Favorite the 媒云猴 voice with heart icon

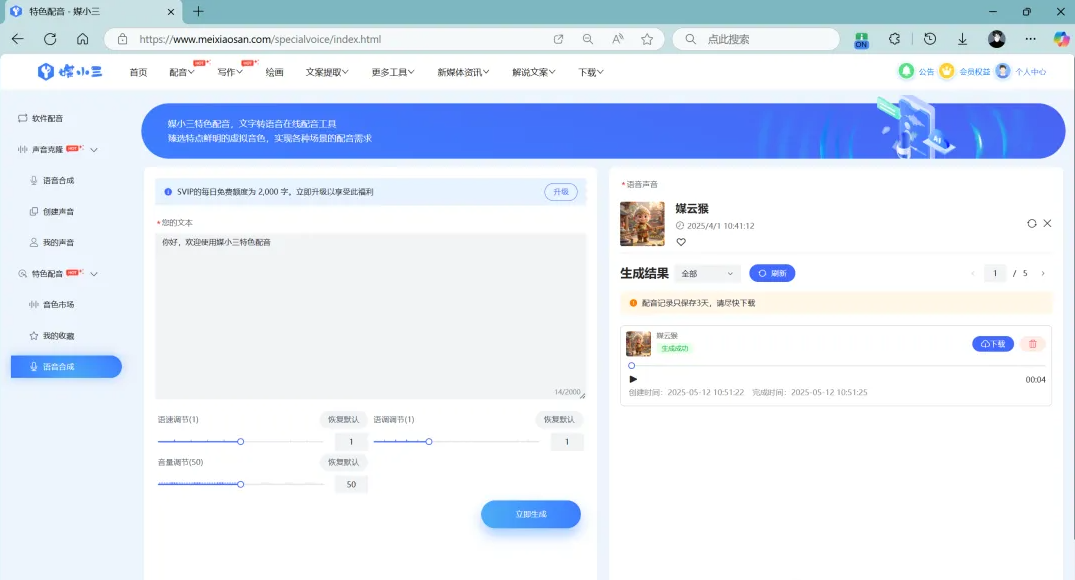(x=681, y=242)
